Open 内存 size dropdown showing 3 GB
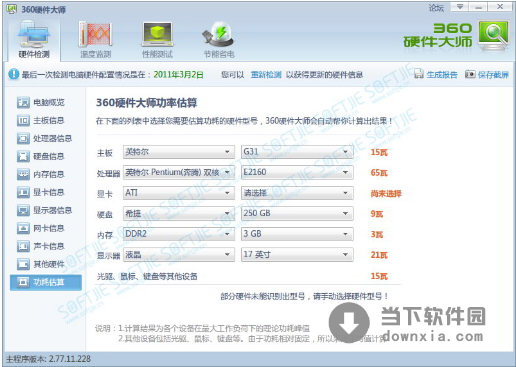Viewport: 516px width, 367px height. pos(297,234)
